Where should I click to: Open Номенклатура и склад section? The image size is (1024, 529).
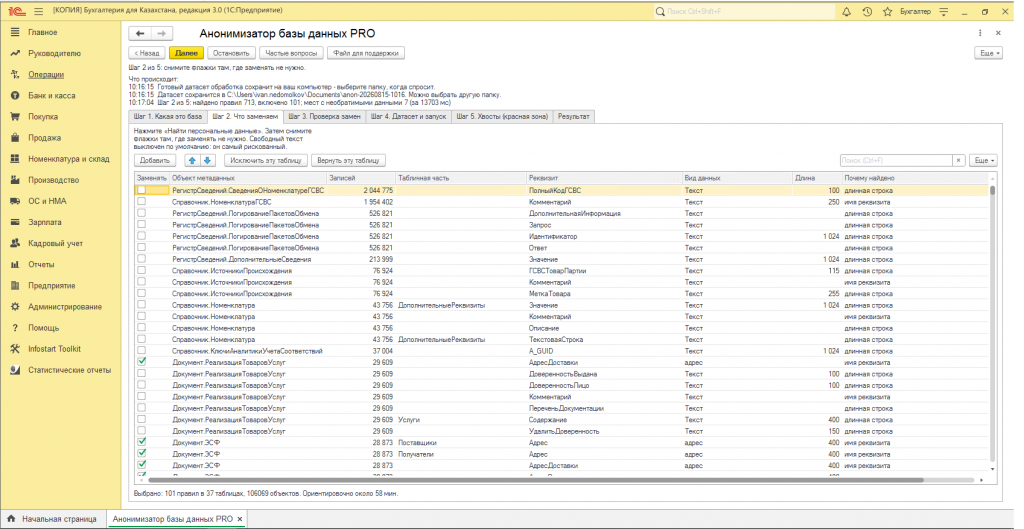click(x=69, y=159)
